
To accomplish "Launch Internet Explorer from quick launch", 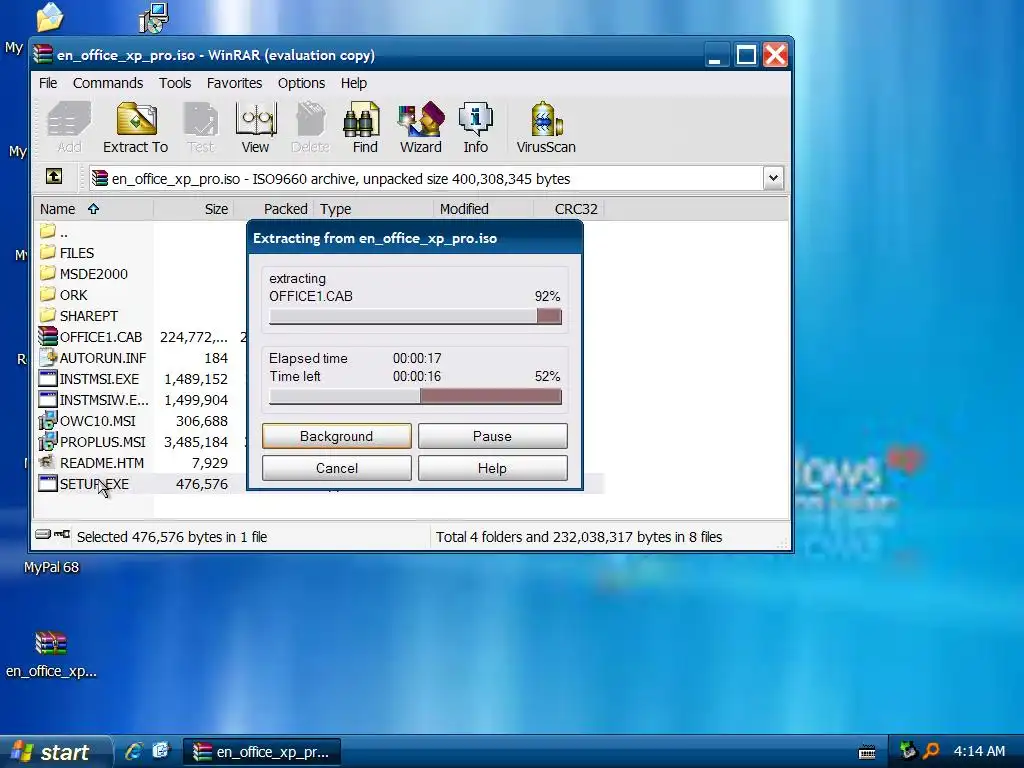I will click(134, 751).
